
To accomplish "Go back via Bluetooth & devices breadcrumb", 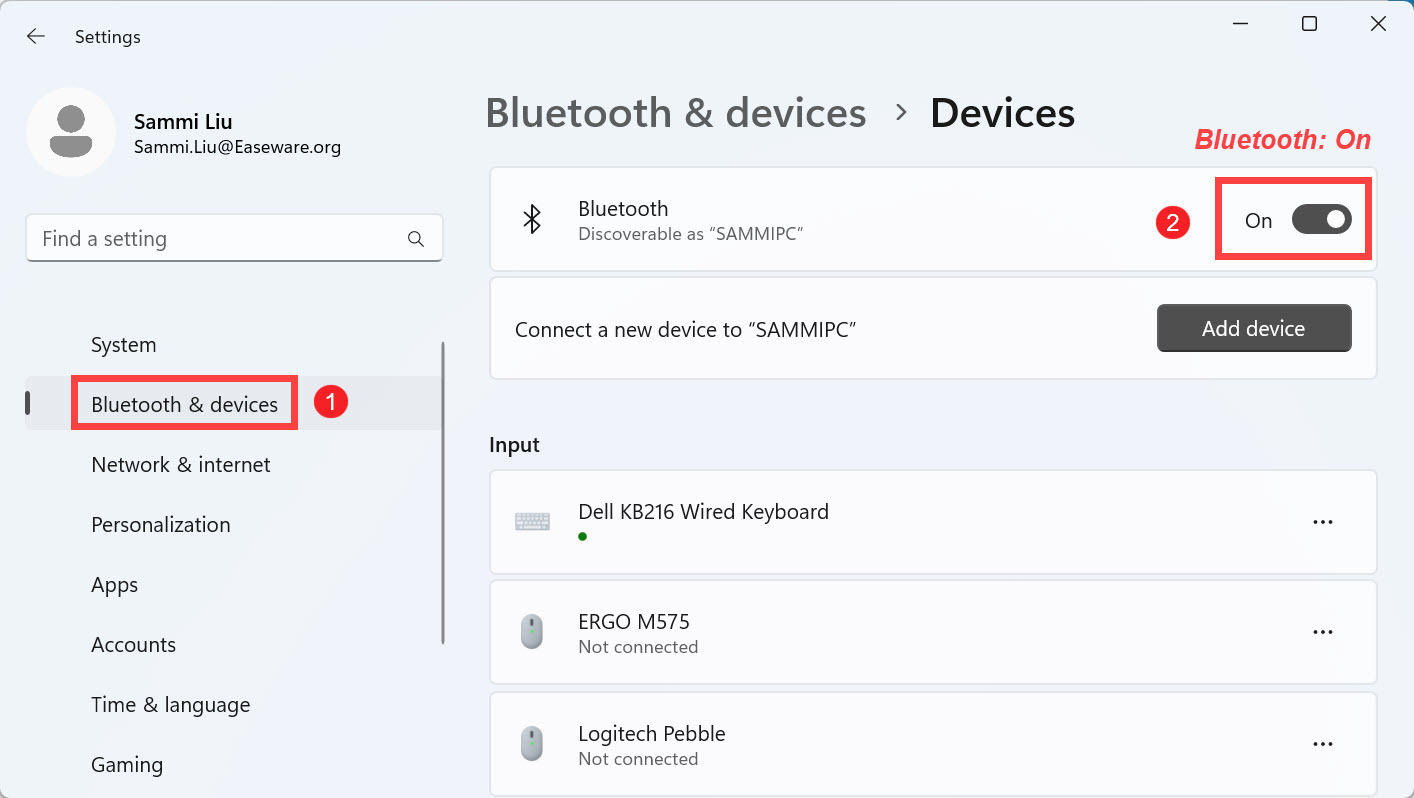I will pos(675,113).
